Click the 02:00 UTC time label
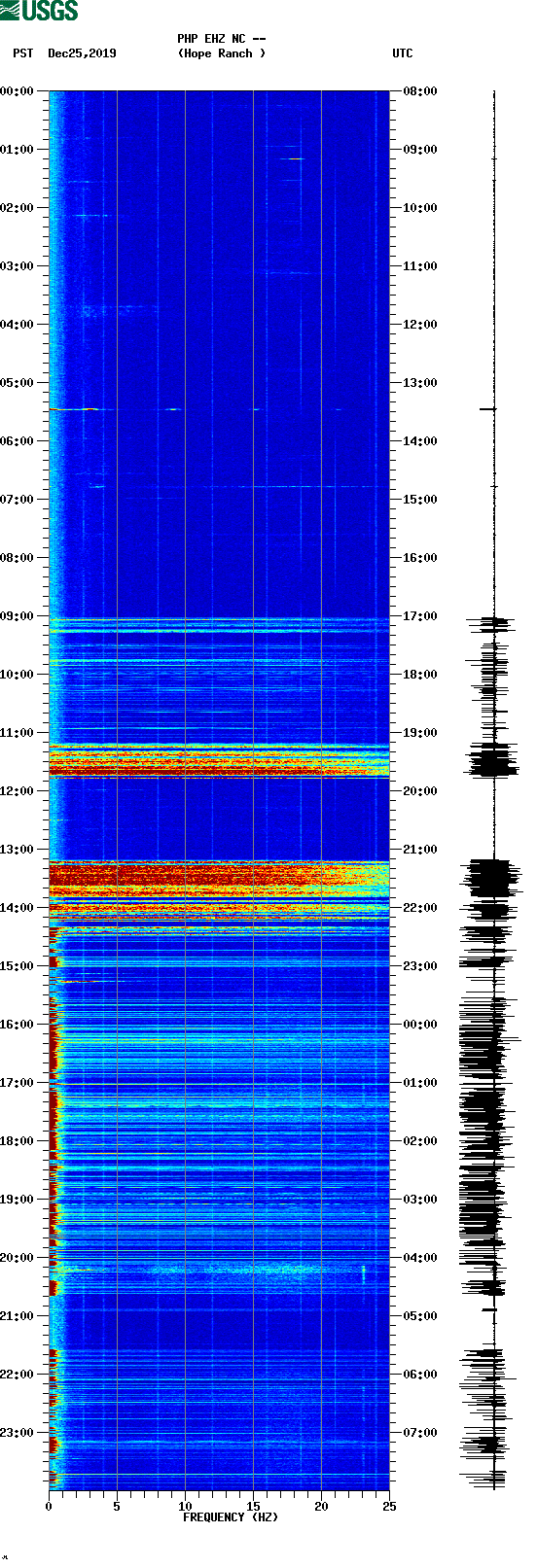 [420, 1141]
